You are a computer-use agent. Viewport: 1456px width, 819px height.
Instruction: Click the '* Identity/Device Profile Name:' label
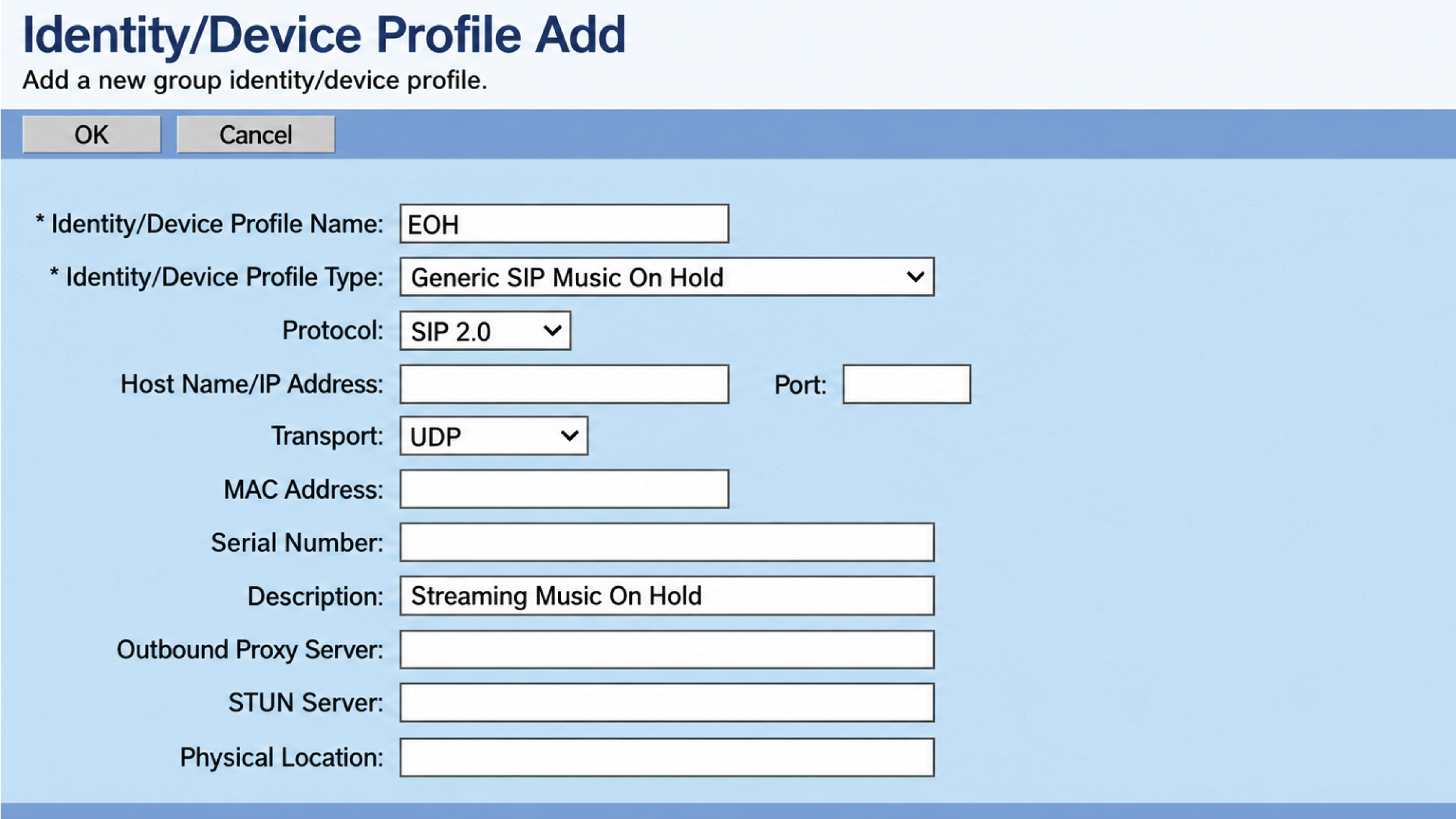pyautogui.click(x=210, y=224)
